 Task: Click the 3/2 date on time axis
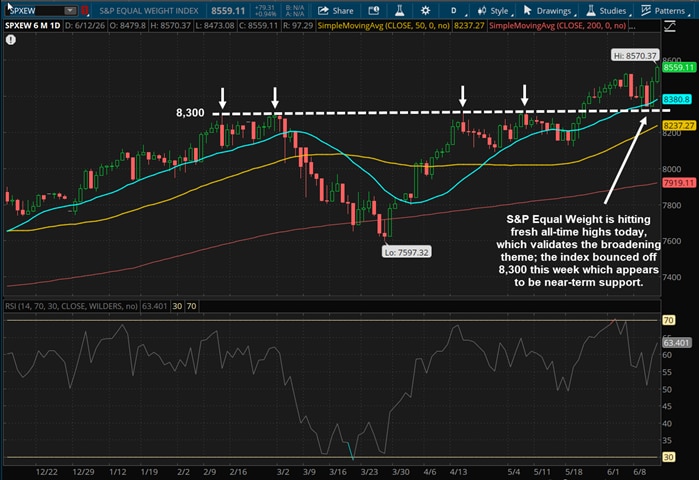coord(283,472)
